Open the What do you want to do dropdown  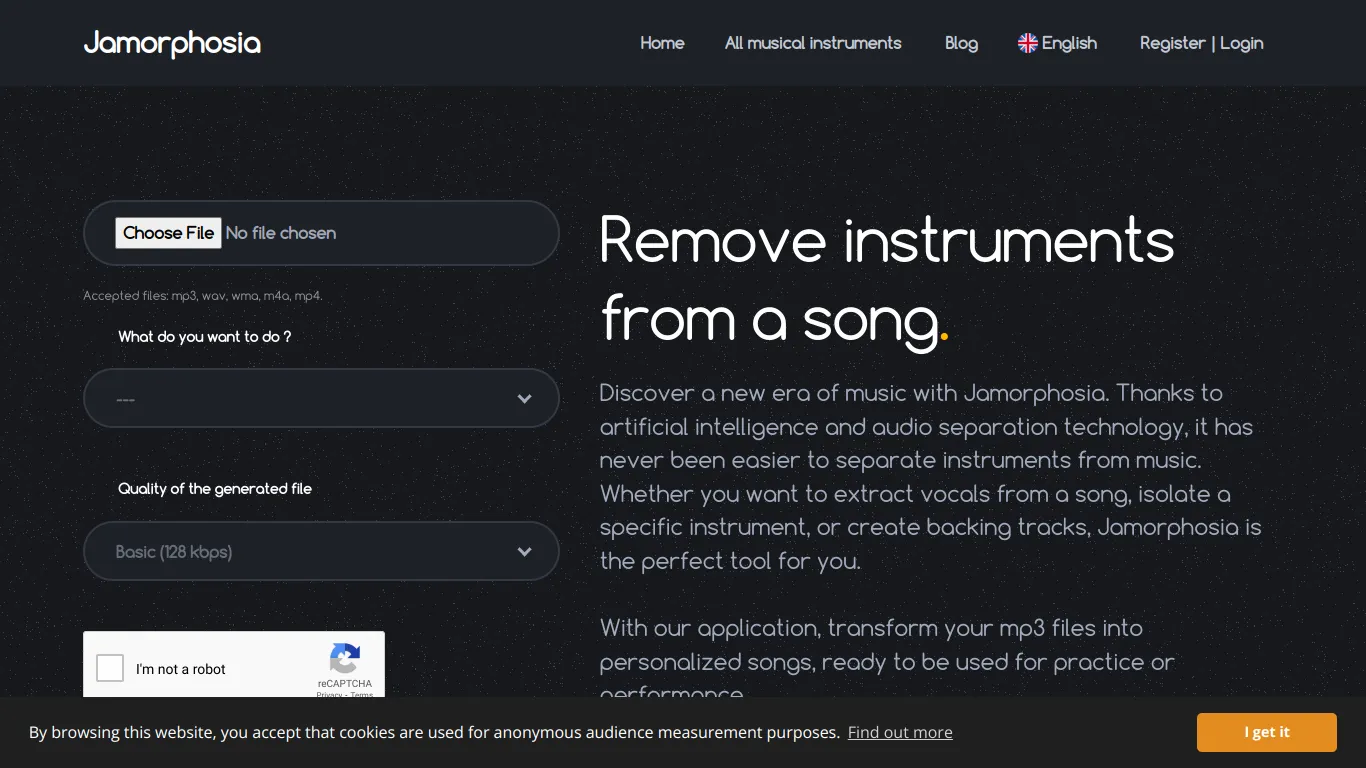click(x=321, y=398)
